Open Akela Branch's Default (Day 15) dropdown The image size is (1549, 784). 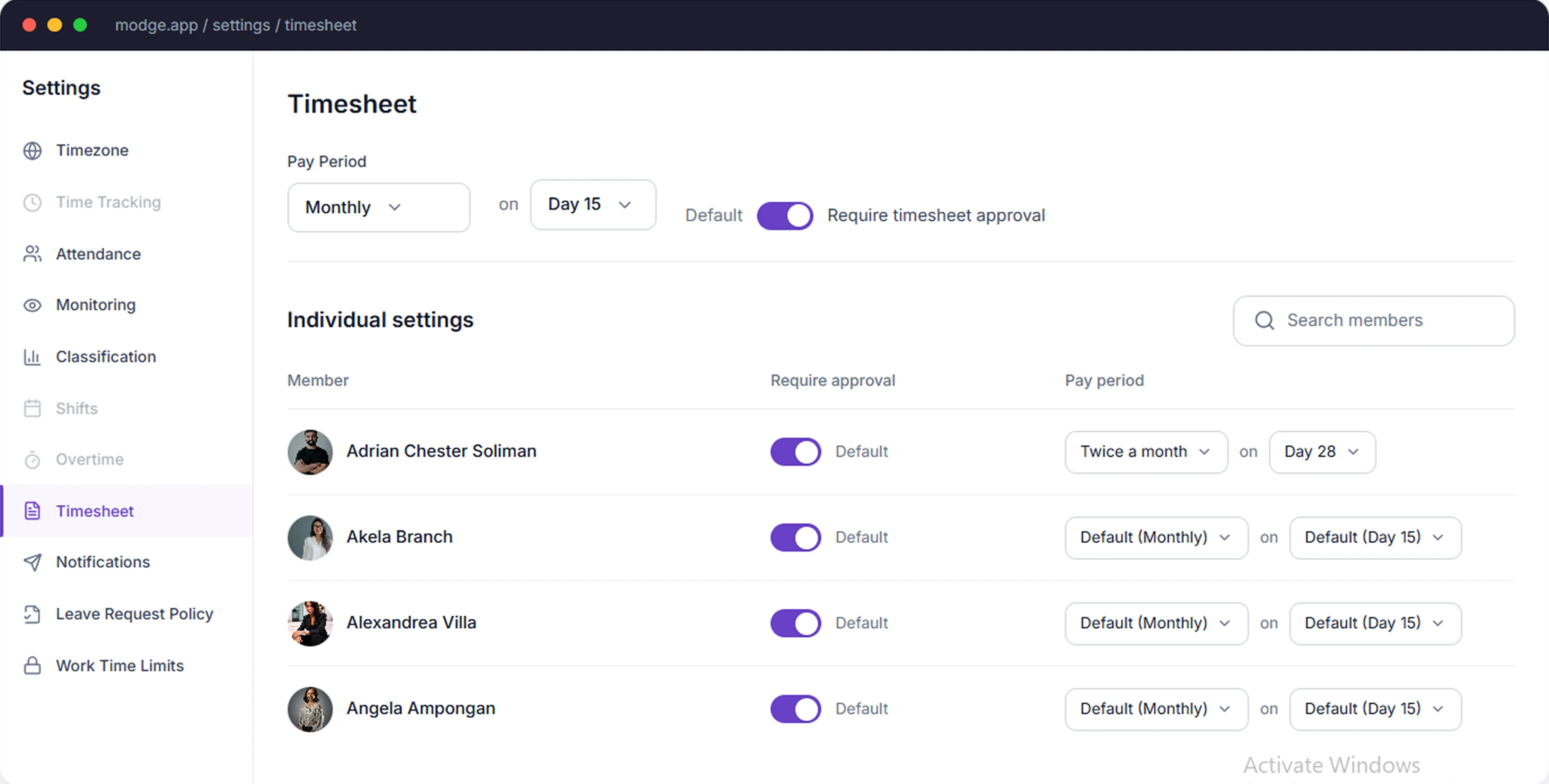pyautogui.click(x=1375, y=538)
